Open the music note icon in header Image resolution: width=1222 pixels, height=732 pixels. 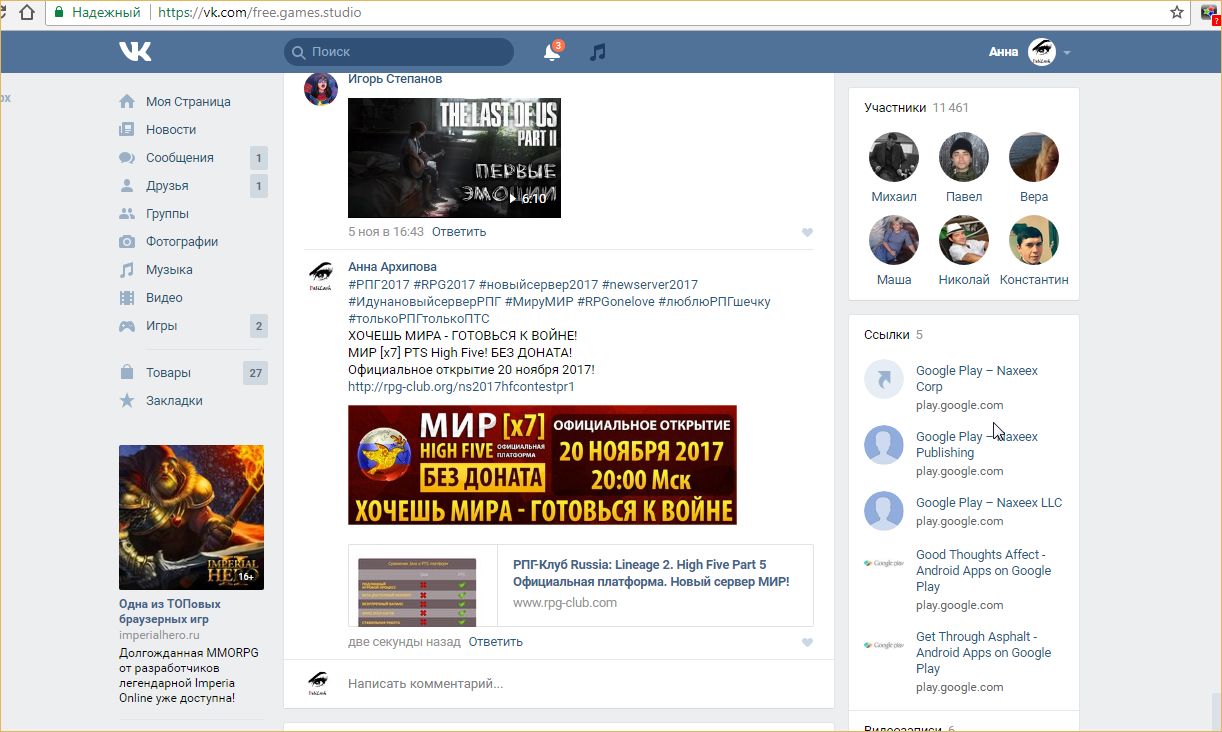[x=598, y=52]
